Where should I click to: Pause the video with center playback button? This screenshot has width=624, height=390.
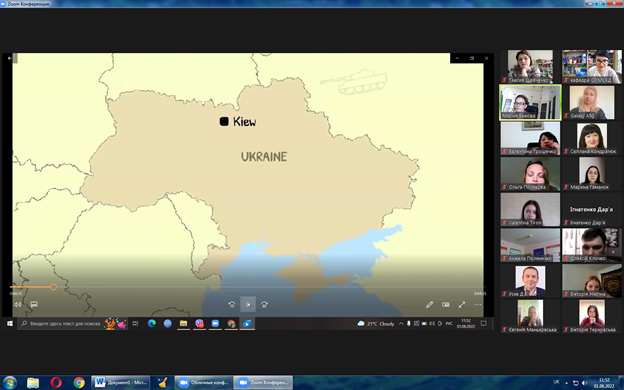(248, 304)
